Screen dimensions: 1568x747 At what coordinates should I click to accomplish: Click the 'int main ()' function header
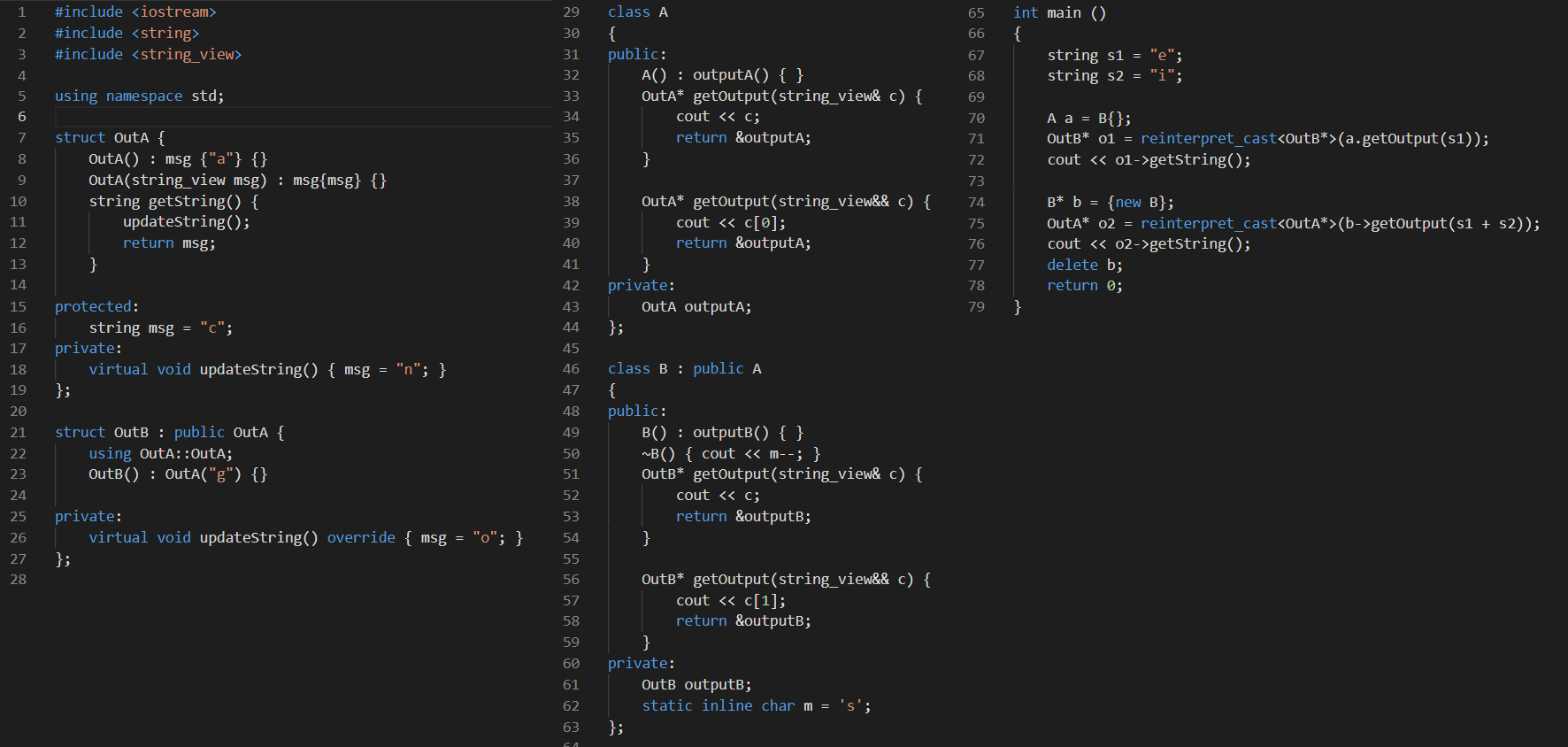(1059, 13)
